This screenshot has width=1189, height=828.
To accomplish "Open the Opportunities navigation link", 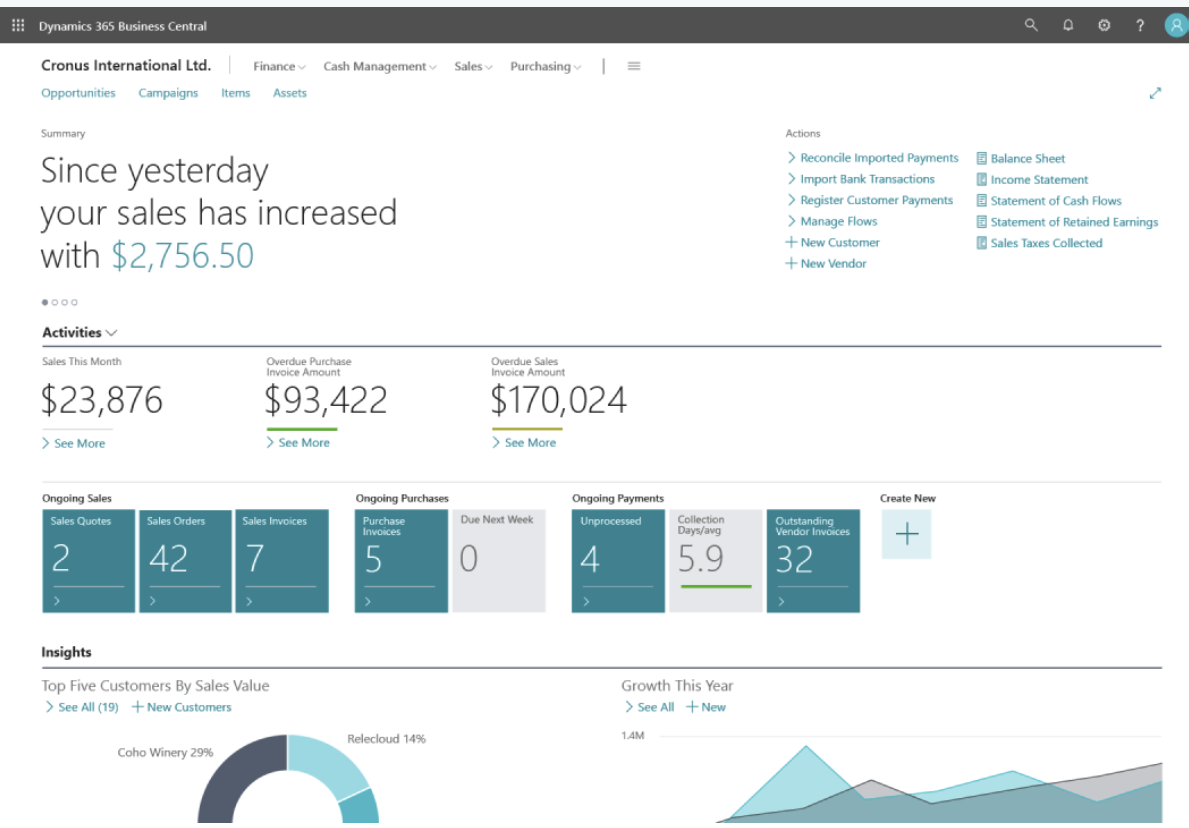I will [x=78, y=93].
